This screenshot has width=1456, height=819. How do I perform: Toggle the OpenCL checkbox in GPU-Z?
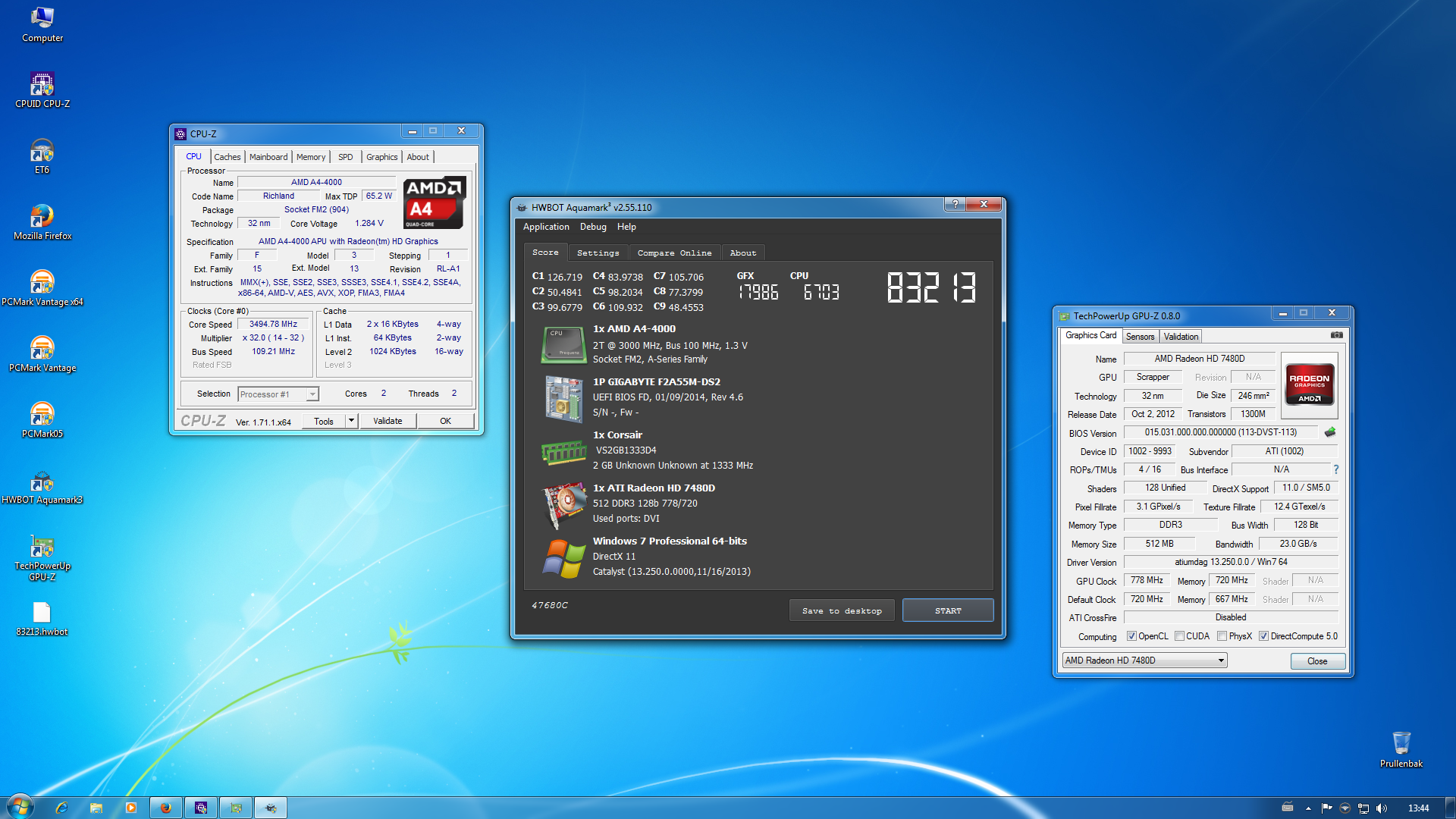(x=1131, y=636)
